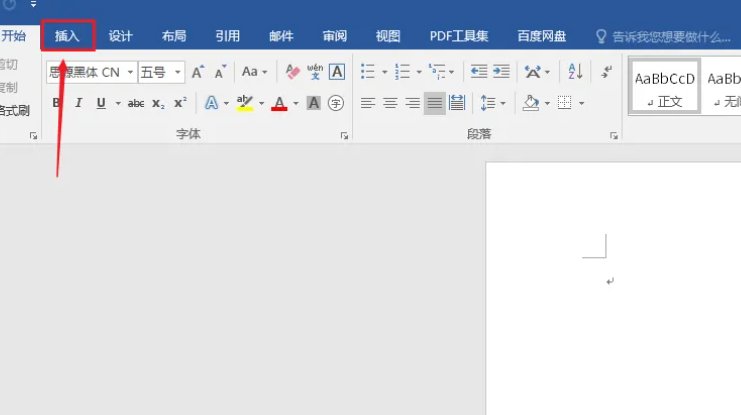Switch to the 设计 tab
Viewport: 741px width, 415px height.
click(121, 36)
